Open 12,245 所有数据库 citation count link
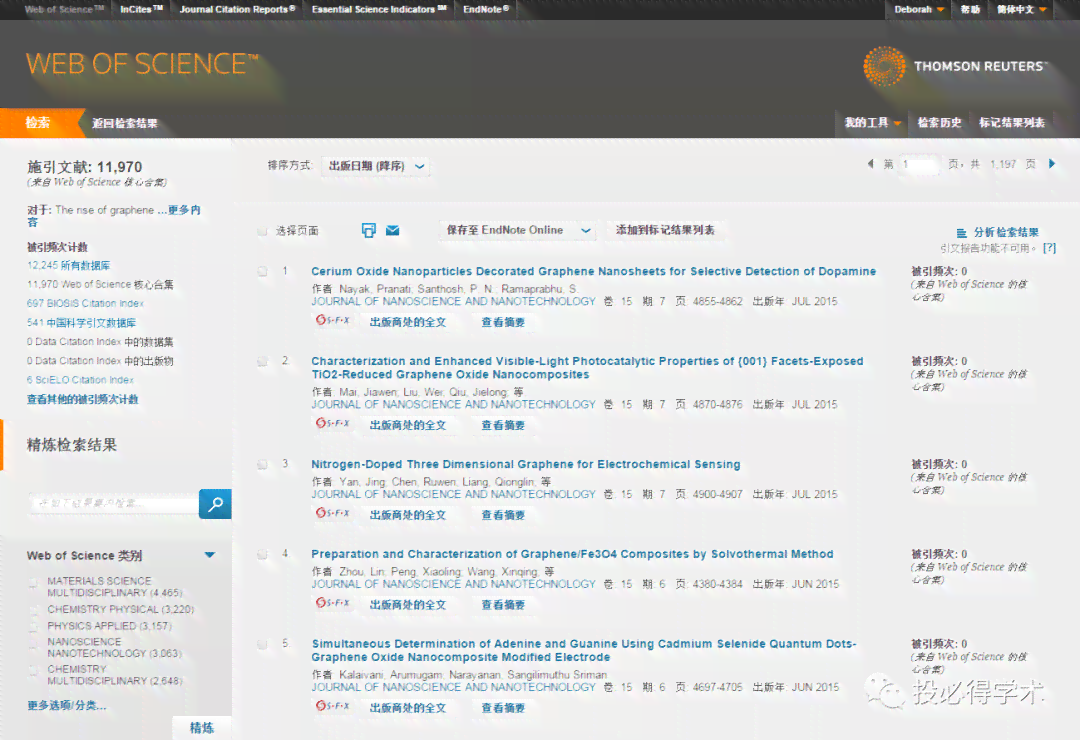 tap(68, 265)
